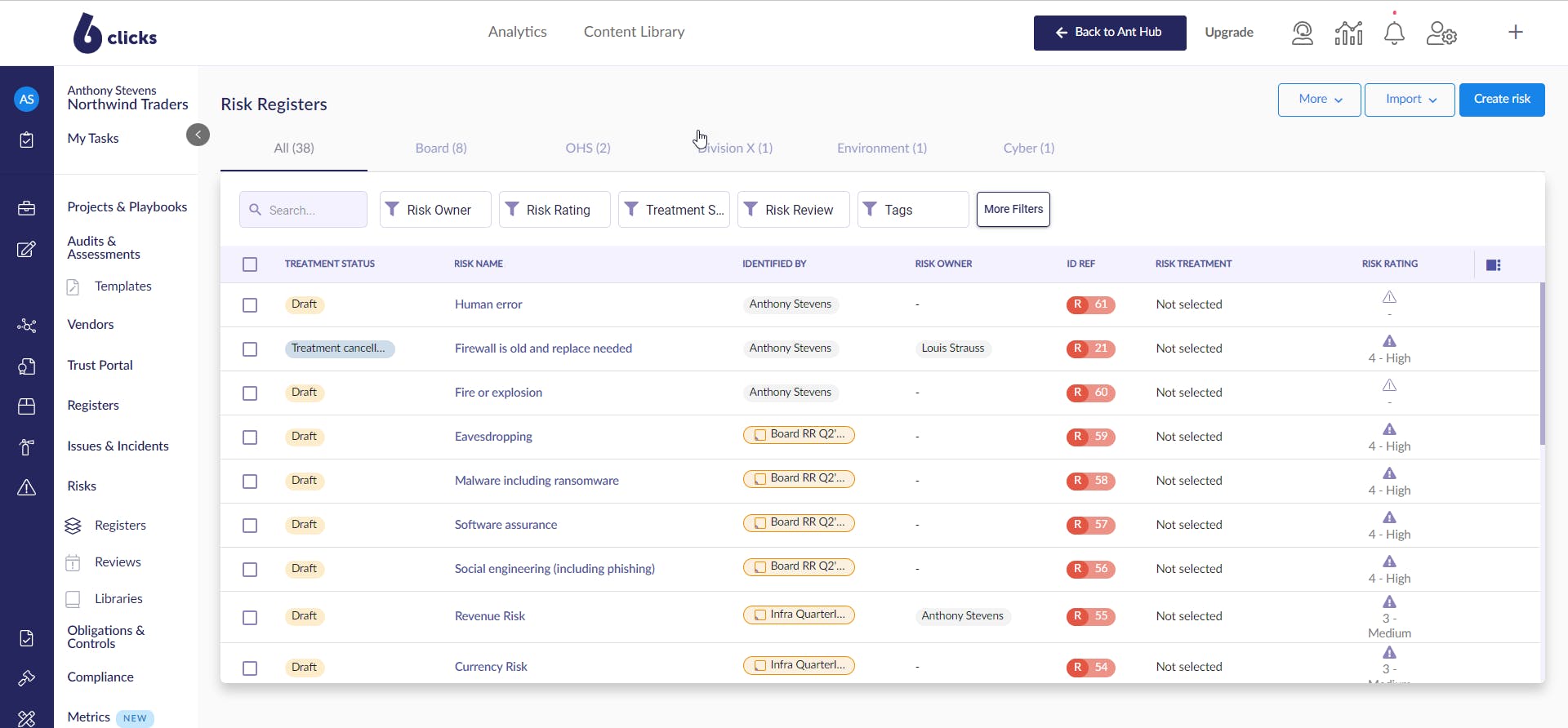Select the Human error row checkbox

tap(250, 305)
